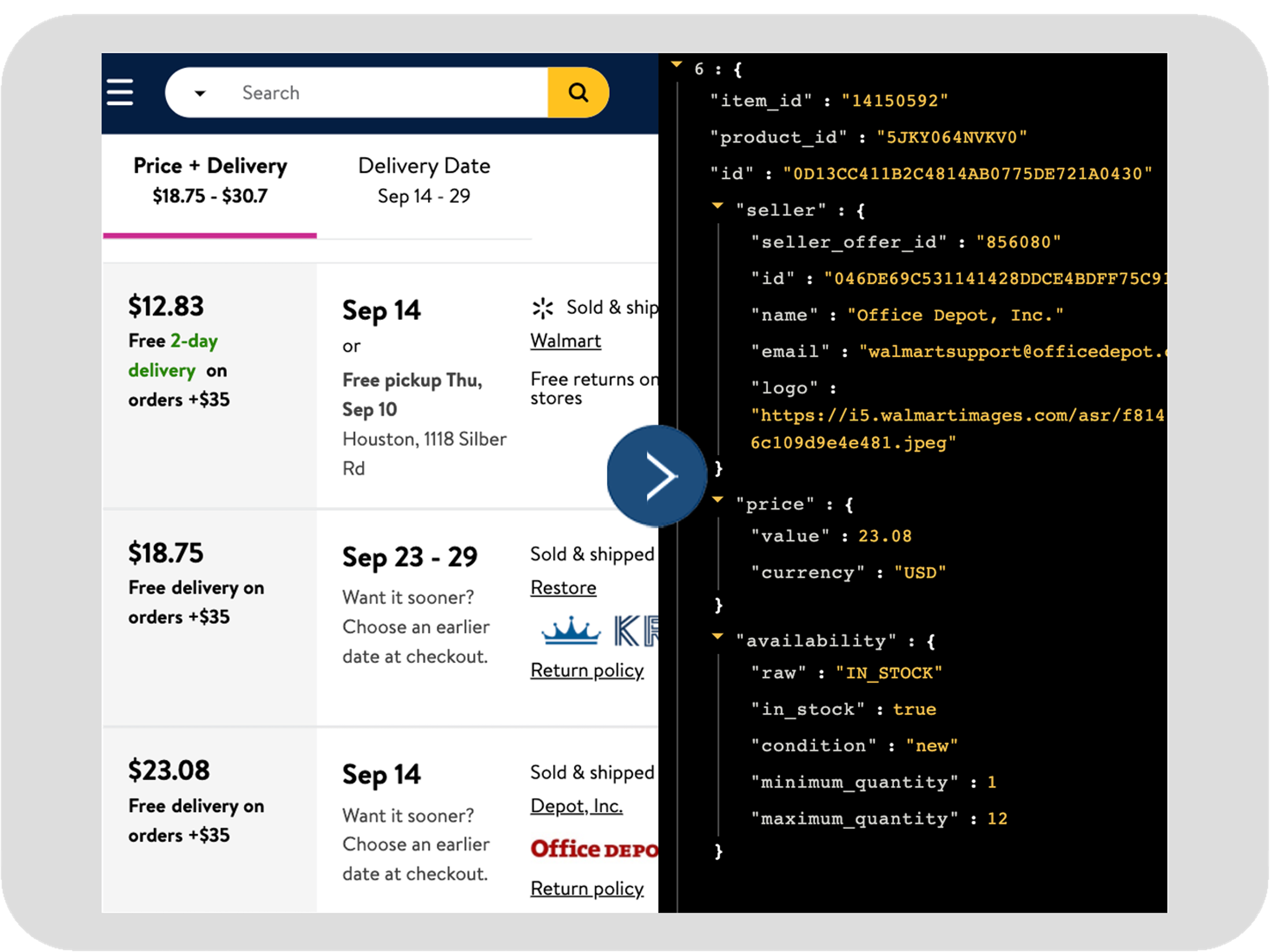Open the hamburger menu icon
1282x952 pixels.
pos(120,92)
